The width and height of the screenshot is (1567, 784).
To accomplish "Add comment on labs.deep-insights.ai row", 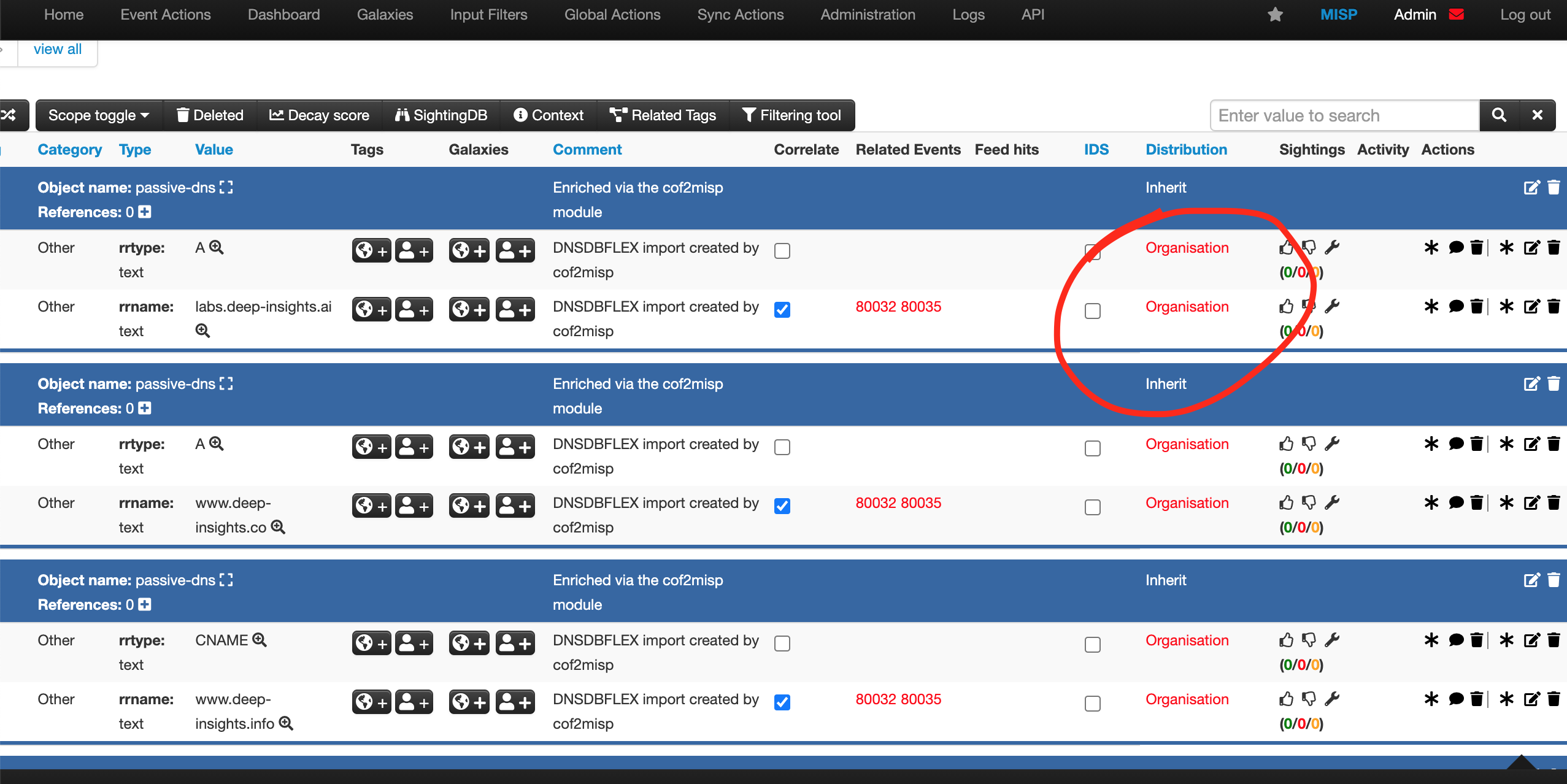I will (1456, 307).
